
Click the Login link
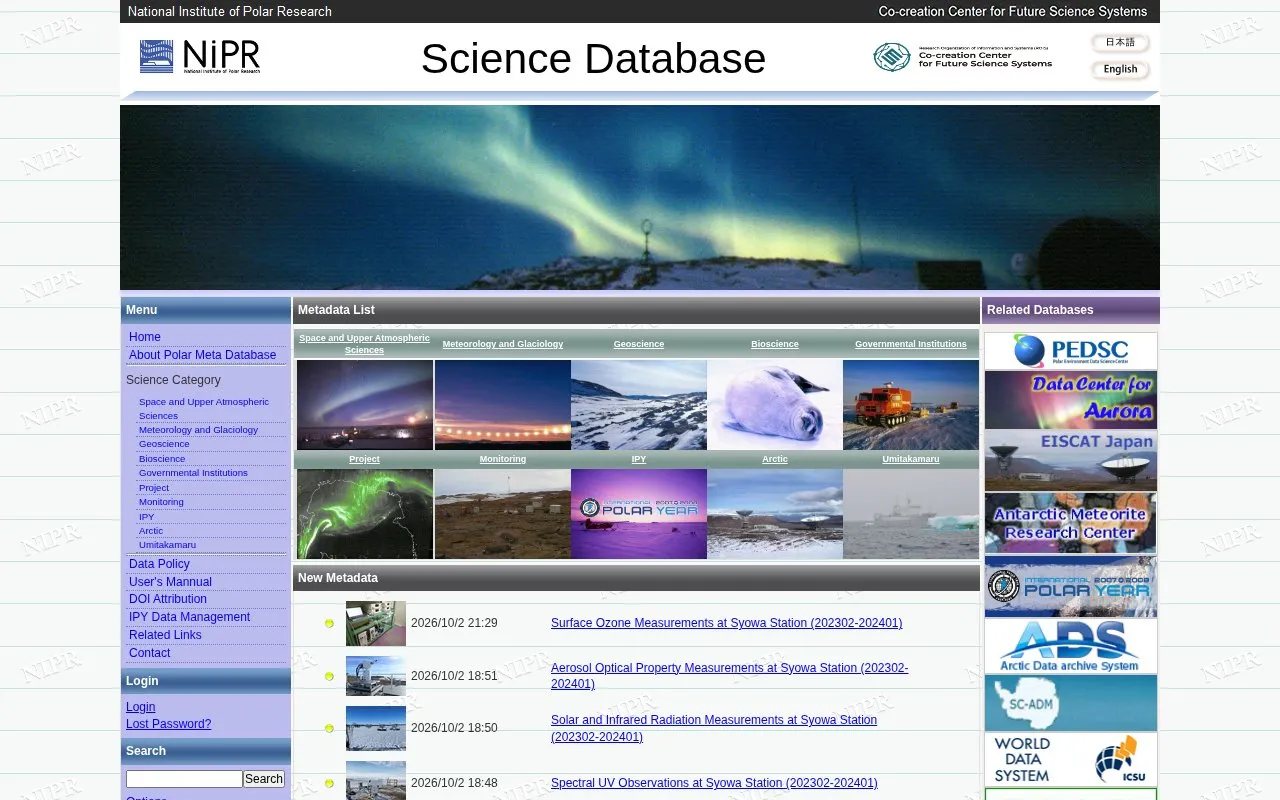[141, 707]
